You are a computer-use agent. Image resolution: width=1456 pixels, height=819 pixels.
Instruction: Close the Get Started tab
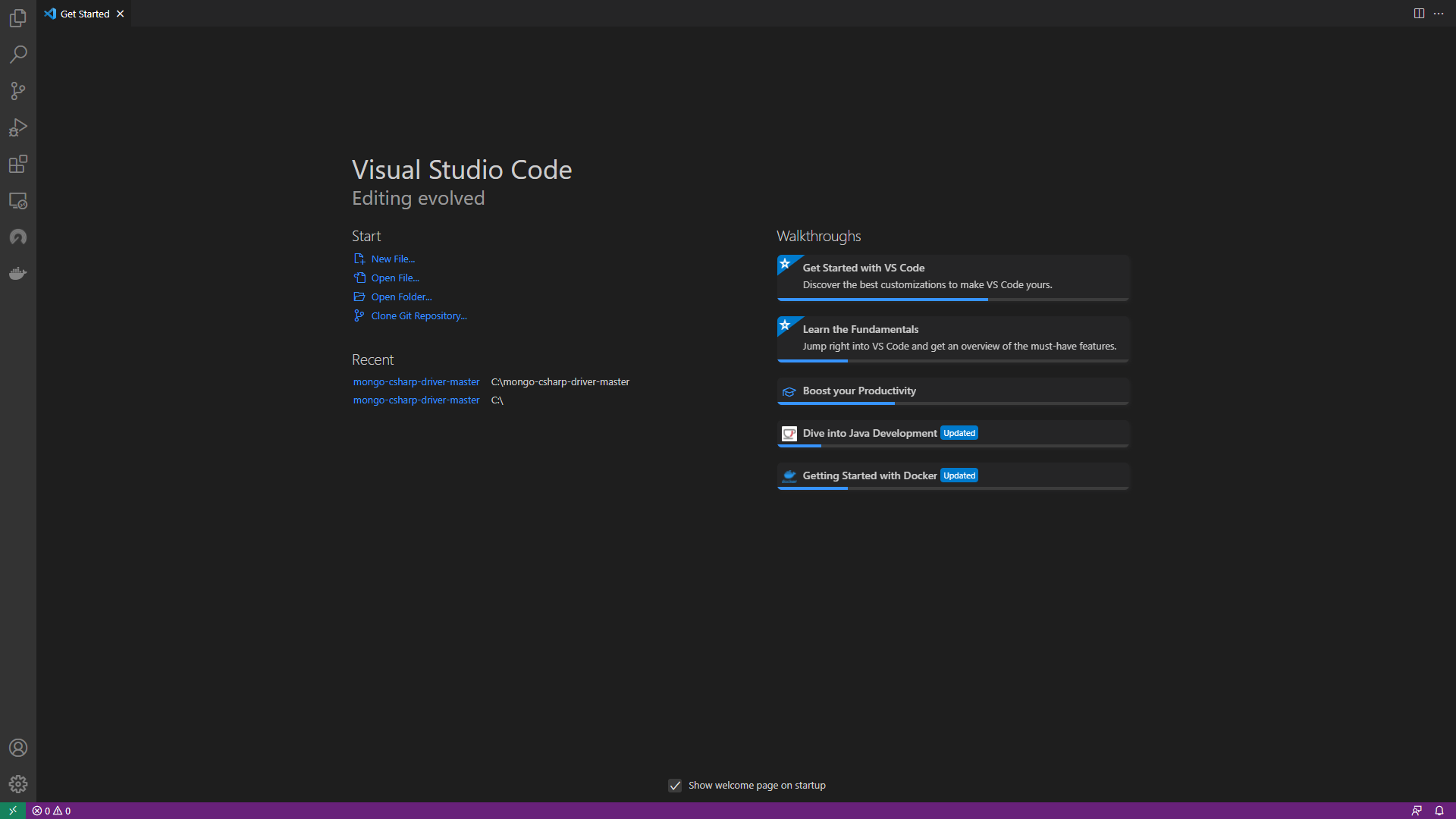point(120,14)
